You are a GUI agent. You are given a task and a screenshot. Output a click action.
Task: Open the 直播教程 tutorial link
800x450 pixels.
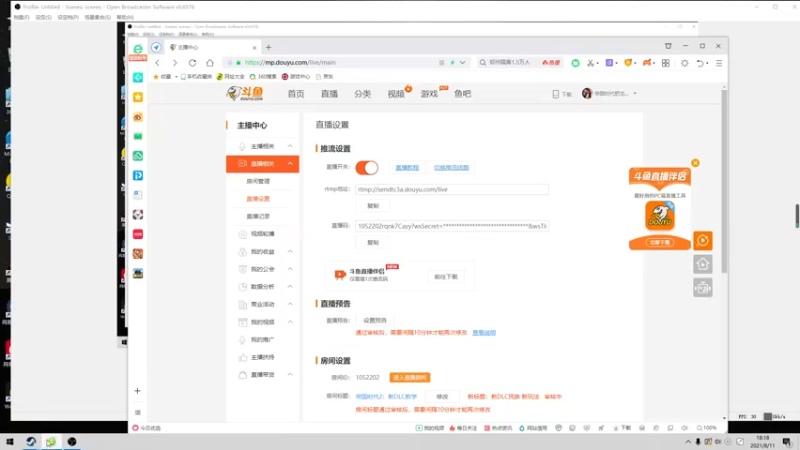coord(407,167)
